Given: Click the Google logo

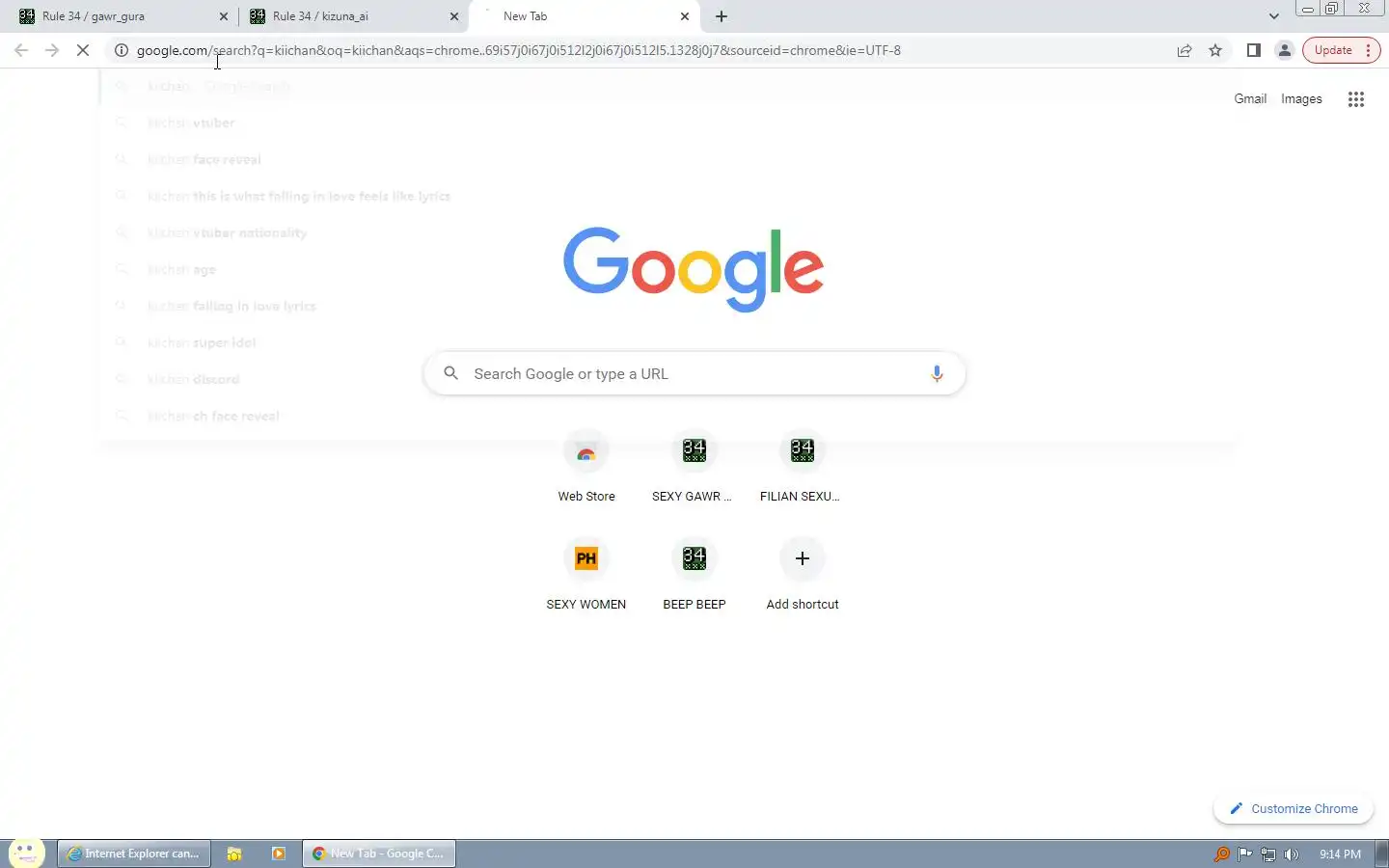Looking at the screenshot, I should [694, 269].
